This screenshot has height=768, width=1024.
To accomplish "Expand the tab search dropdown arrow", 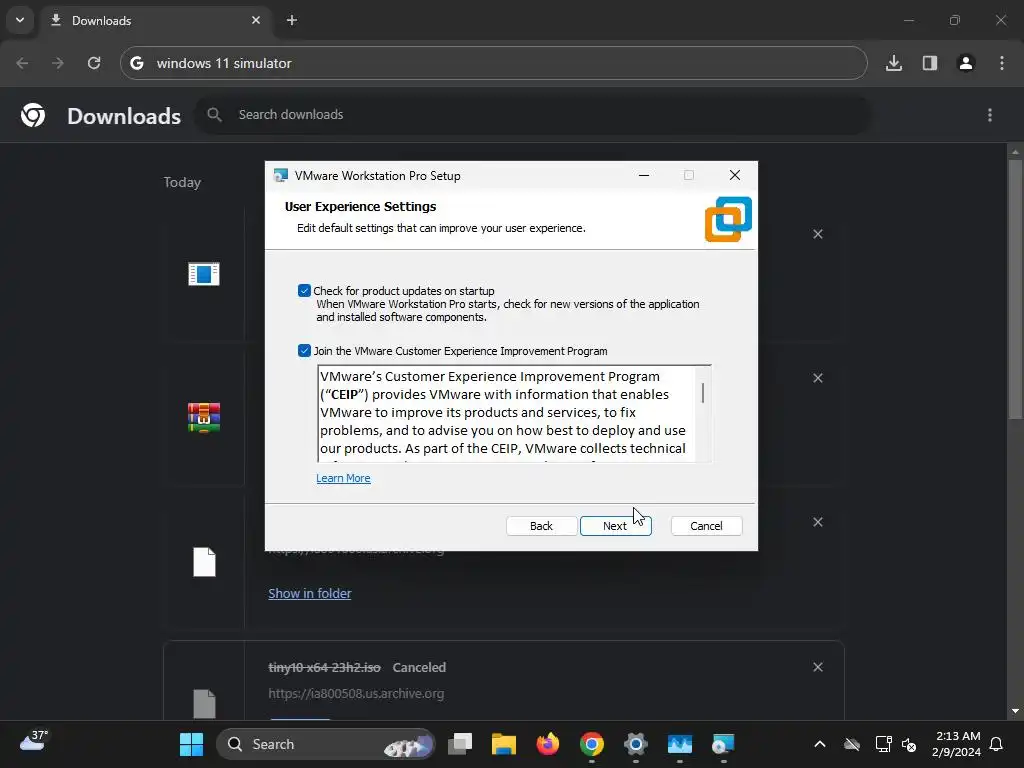I will 20,20.
